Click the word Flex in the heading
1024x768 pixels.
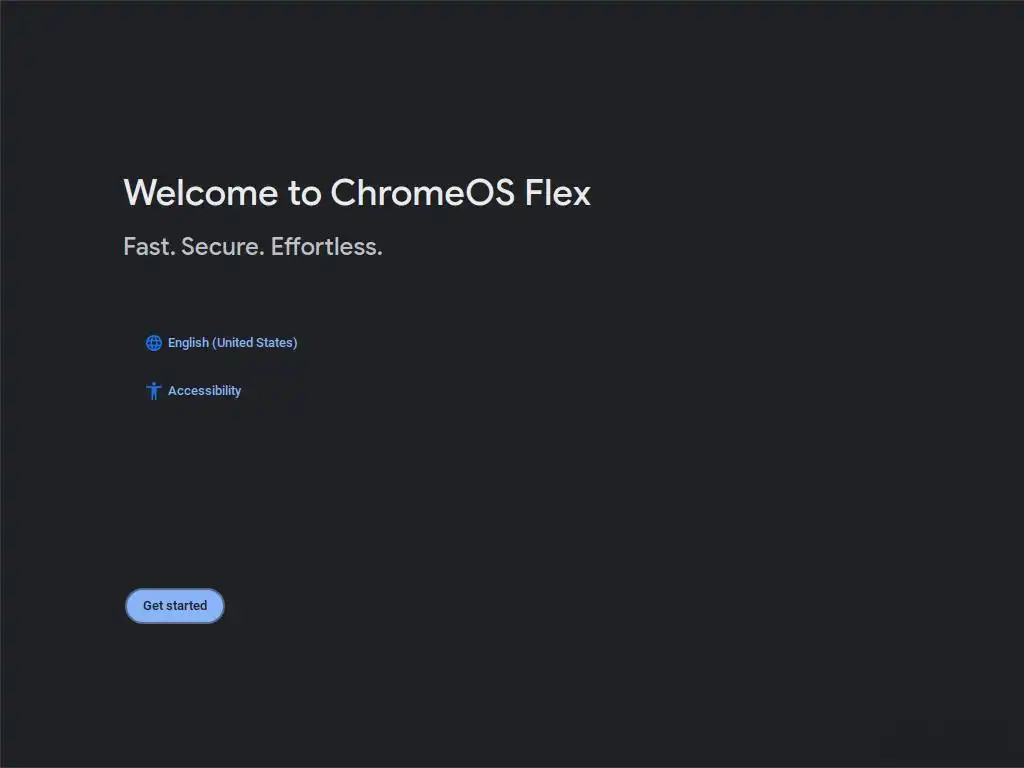(x=558, y=192)
